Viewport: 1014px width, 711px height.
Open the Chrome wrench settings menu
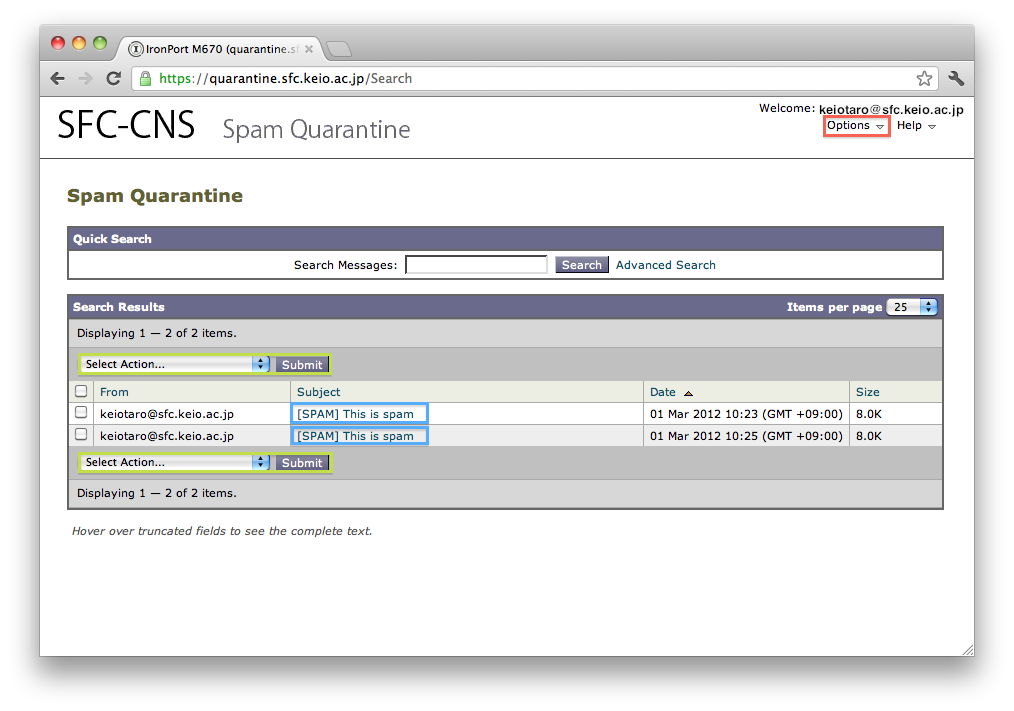pos(955,79)
